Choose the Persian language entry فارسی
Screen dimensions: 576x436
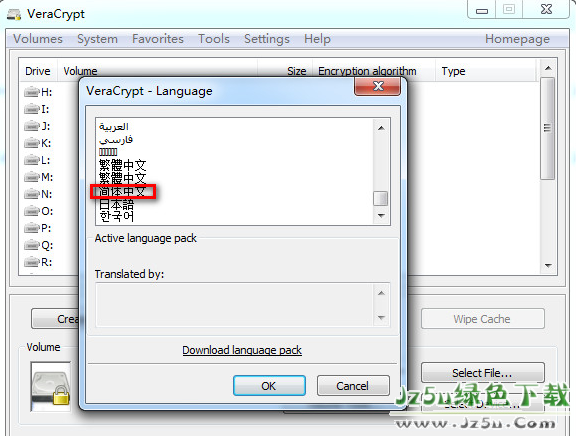click(116, 140)
